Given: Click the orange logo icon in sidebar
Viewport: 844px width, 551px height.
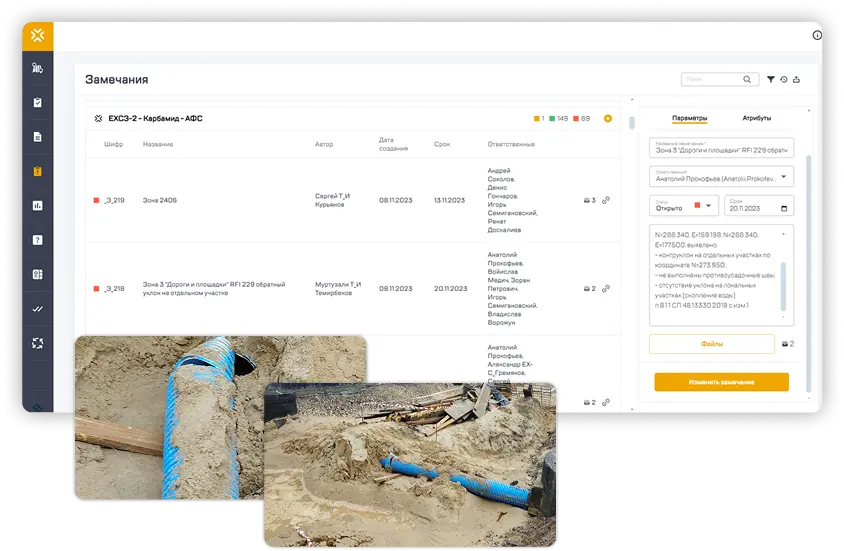Looking at the screenshot, I should click(38, 36).
